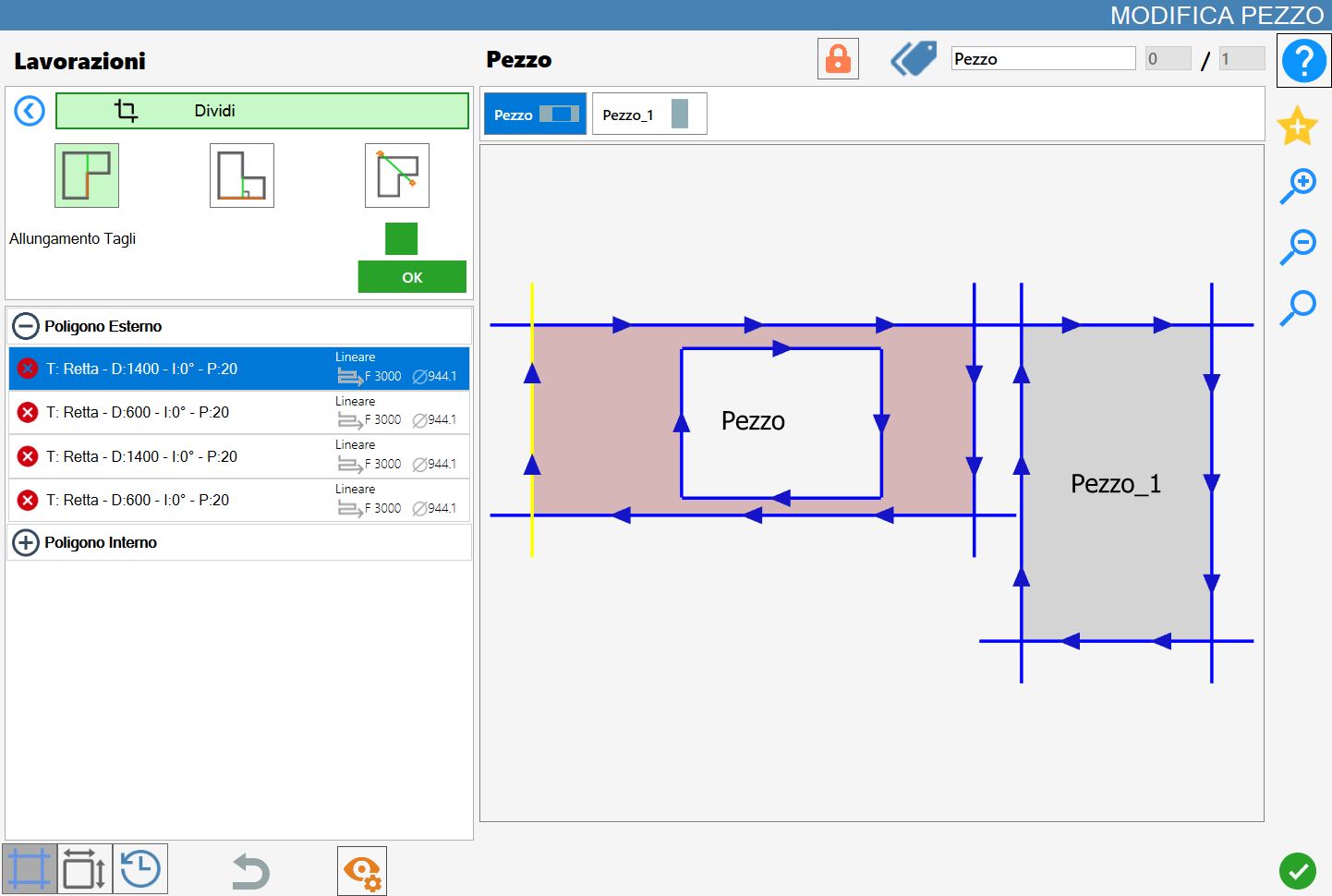Choose the partial-cut divide mode icon
Image resolution: width=1332 pixels, height=896 pixels.
tap(242, 176)
